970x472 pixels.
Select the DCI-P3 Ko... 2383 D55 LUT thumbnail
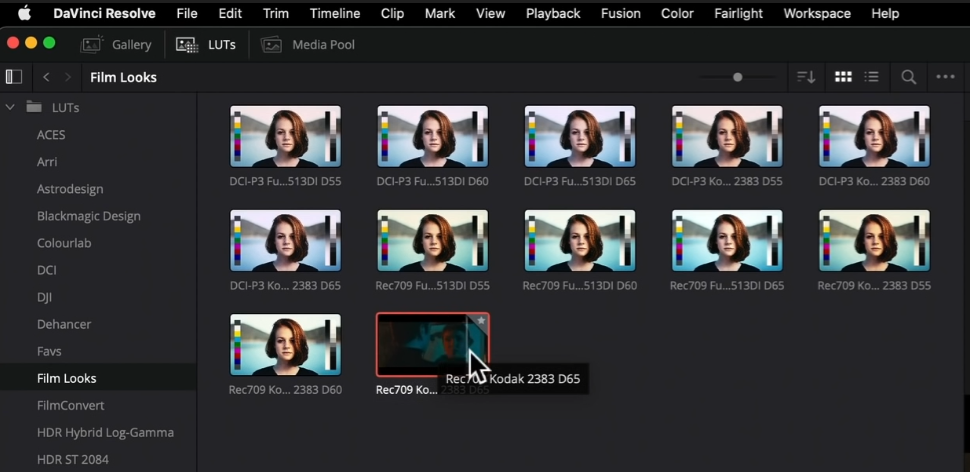coord(727,137)
